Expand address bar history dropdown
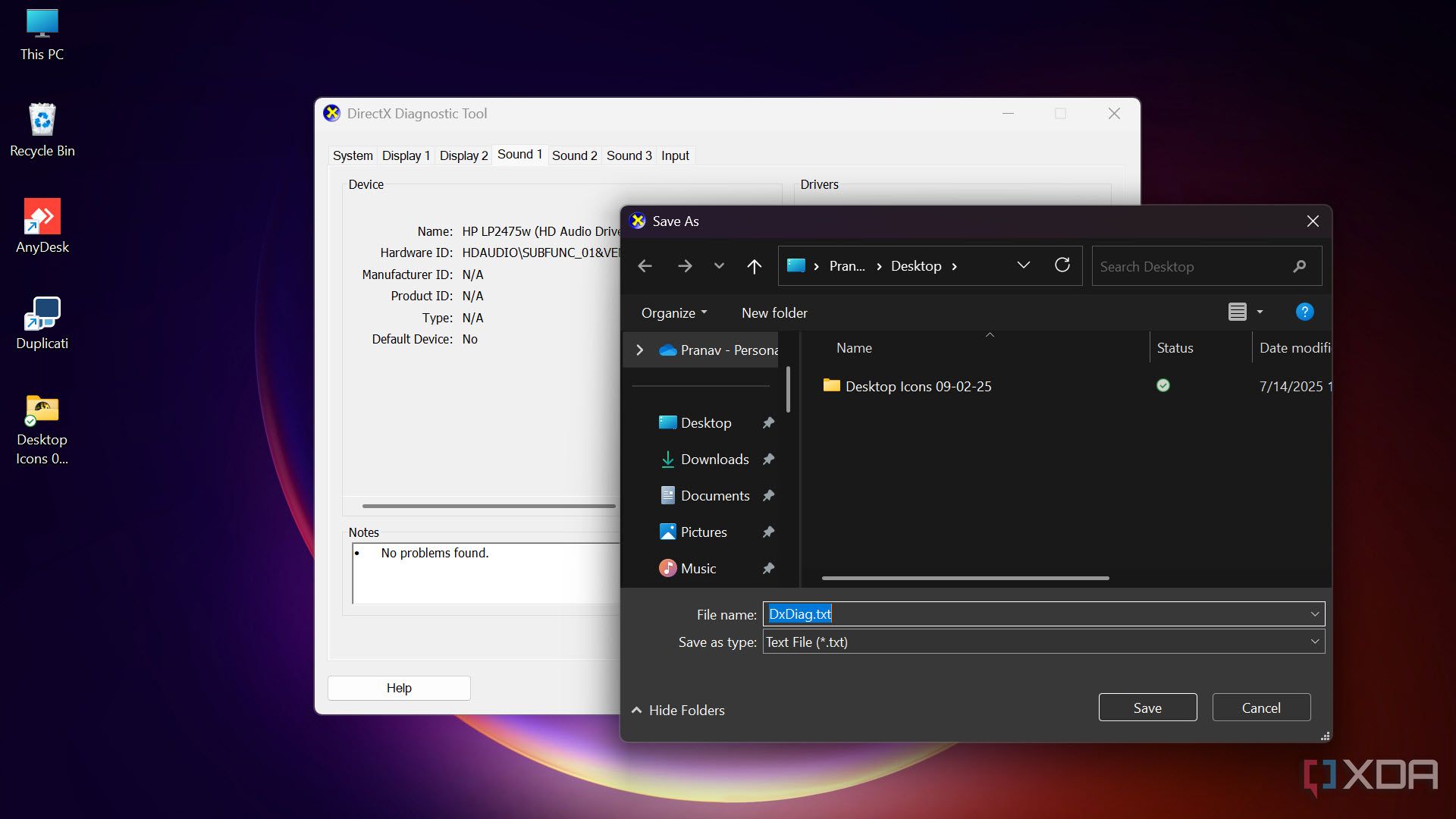Screen dimensions: 1456x819 1024,265
